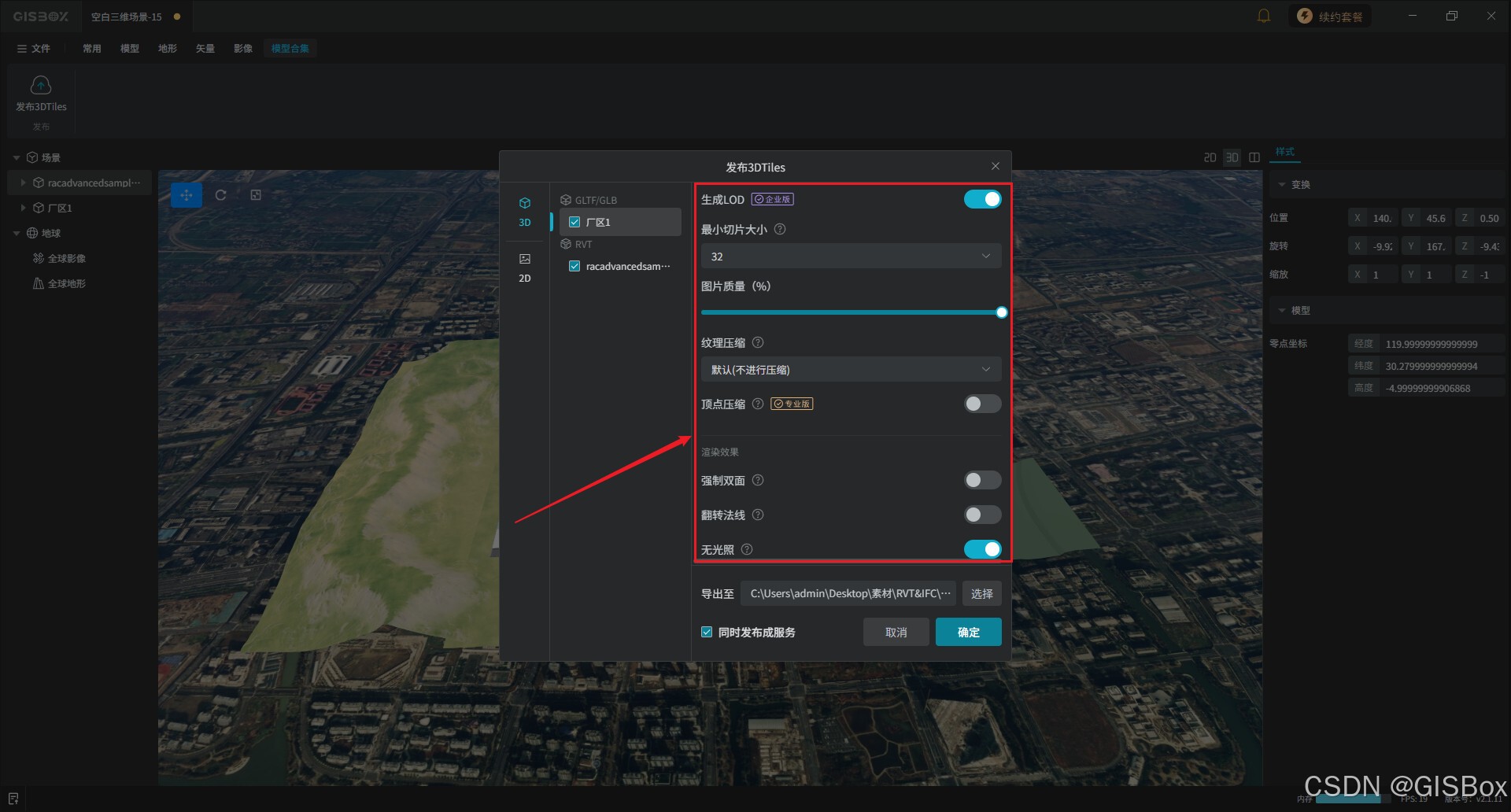Collapse the 地球 tree node
Image resolution: width=1511 pixels, height=812 pixels.
click(17, 233)
